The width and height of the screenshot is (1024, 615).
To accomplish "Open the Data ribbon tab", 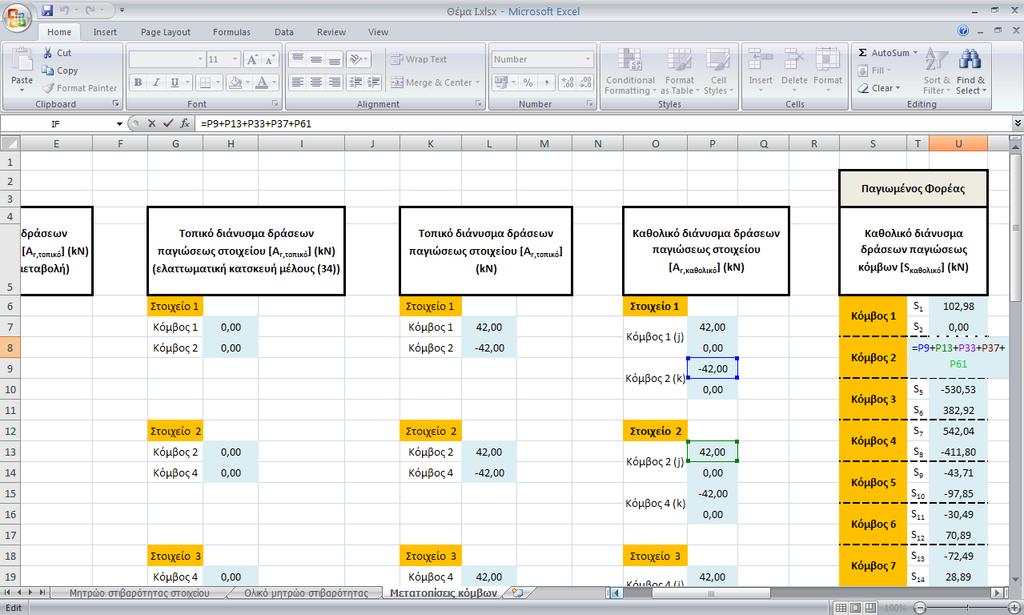I will (x=283, y=32).
